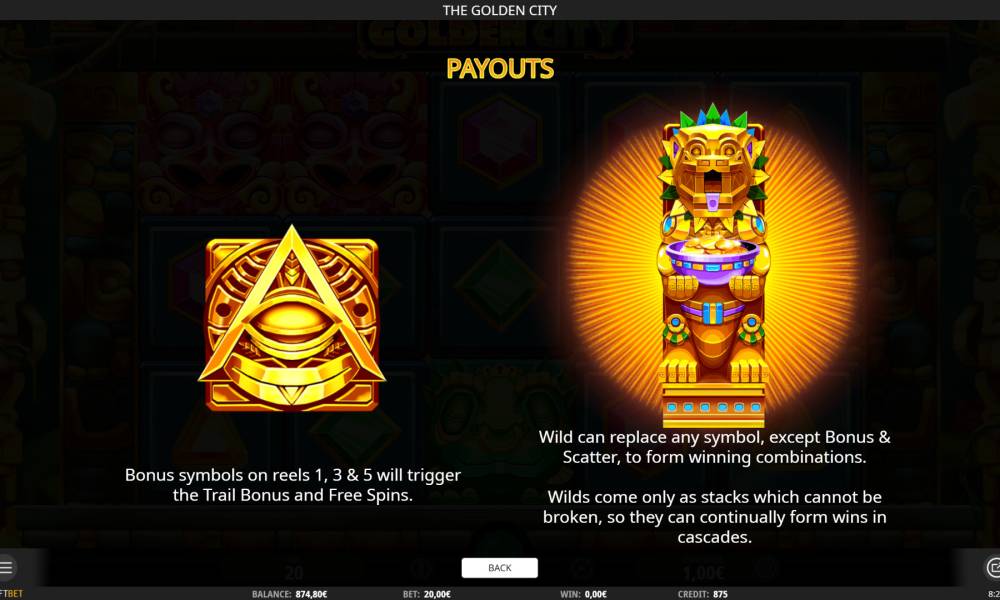Click the Bet 20,00€ readout
1000x600 pixels.
427,594
